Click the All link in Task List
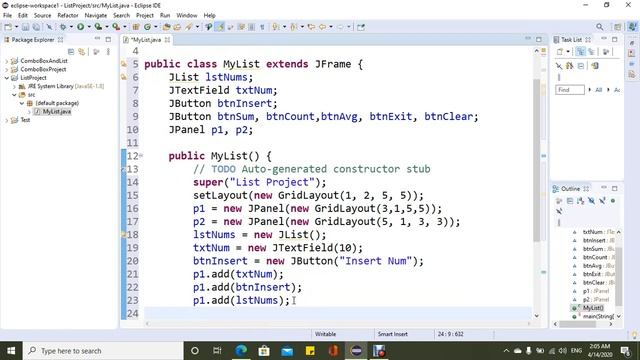This screenshot has height=360, width=640. pos(598,90)
